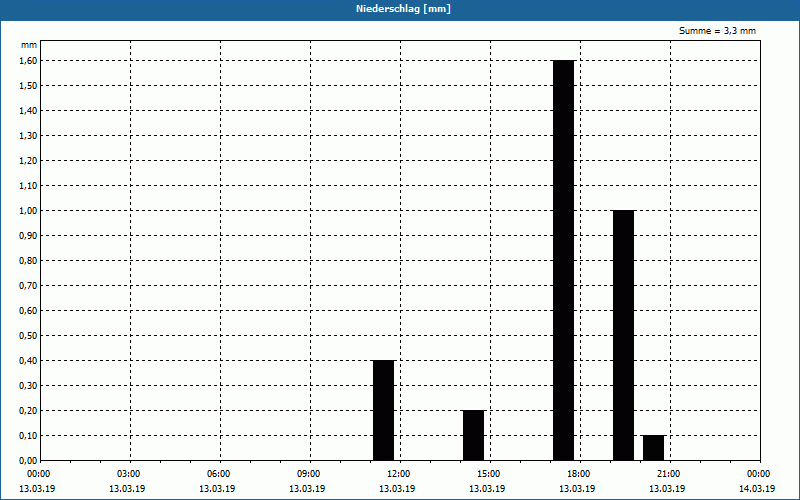
Task: Click the 12:00 time label
Action: tap(398, 474)
